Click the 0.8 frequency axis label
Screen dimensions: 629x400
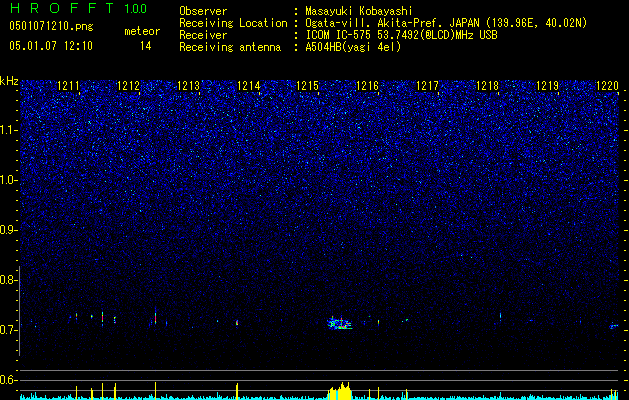click(8, 280)
